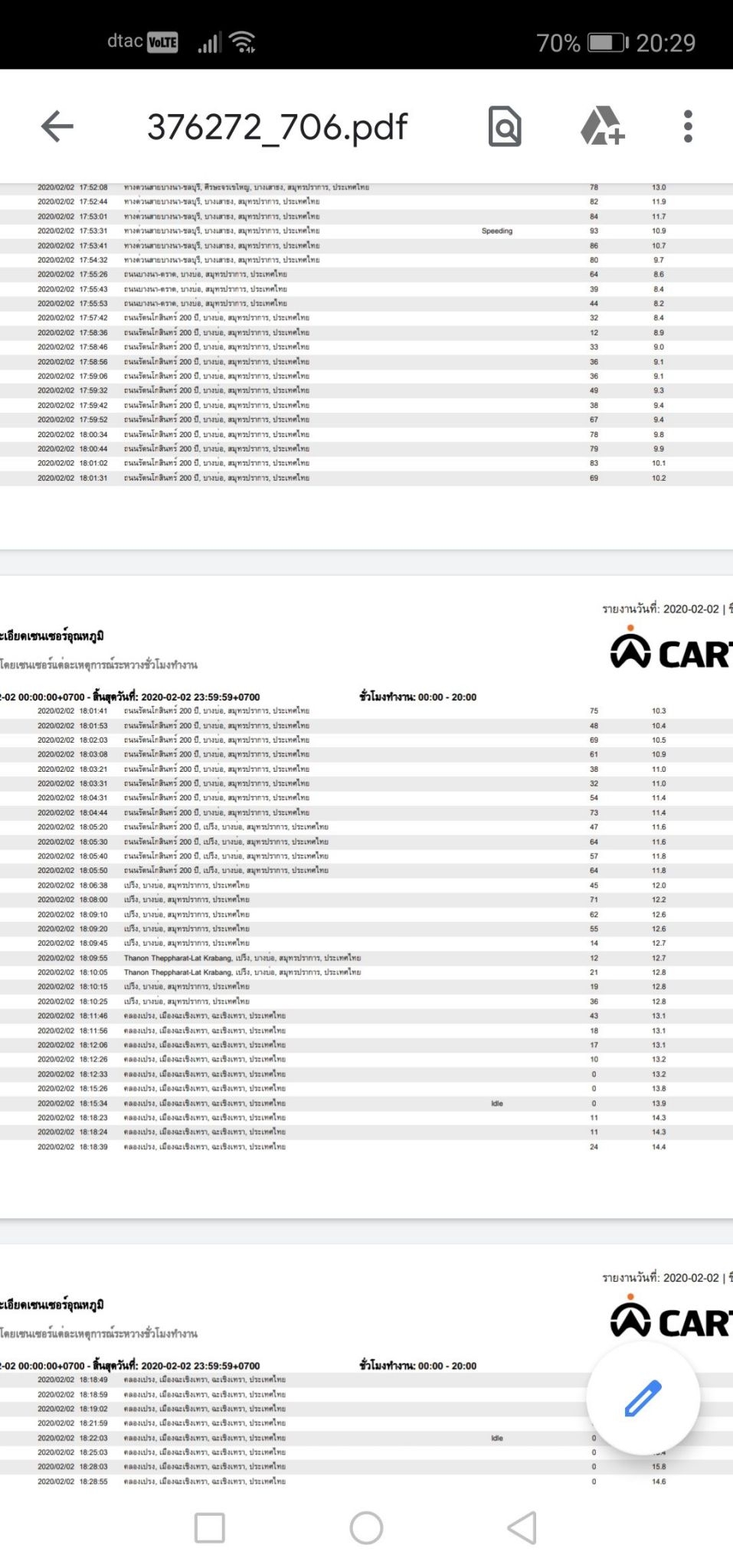Tap the 70% battery percentage text
Screen dimensions: 733x1568
[x=558, y=43]
